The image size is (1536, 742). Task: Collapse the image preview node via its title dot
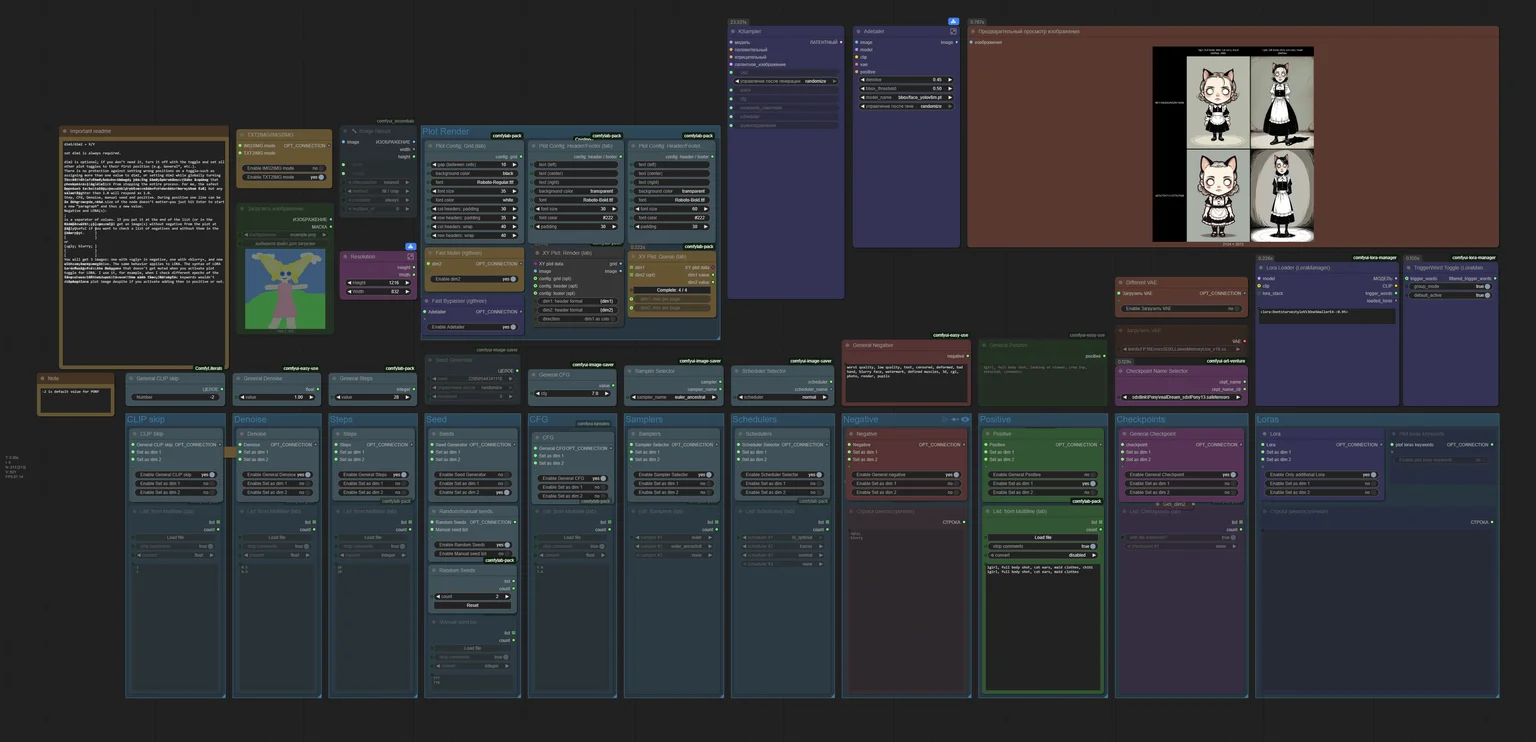(973, 31)
